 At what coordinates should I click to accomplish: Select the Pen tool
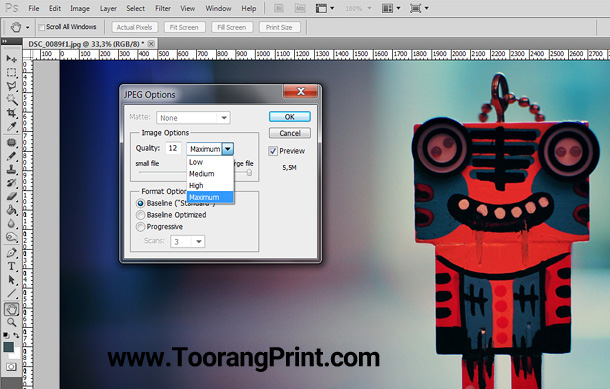(x=11, y=253)
